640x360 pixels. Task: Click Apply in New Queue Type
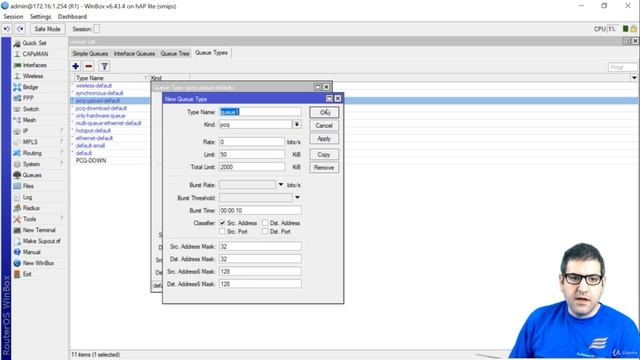tap(324, 139)
